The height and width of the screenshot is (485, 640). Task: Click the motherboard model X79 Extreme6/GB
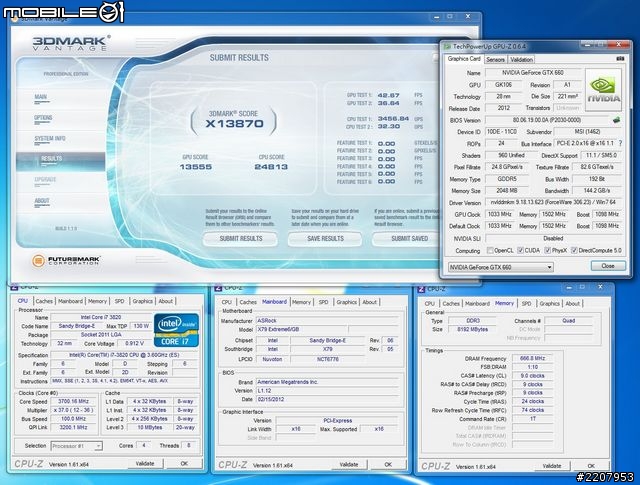click(x=302, y=329)
